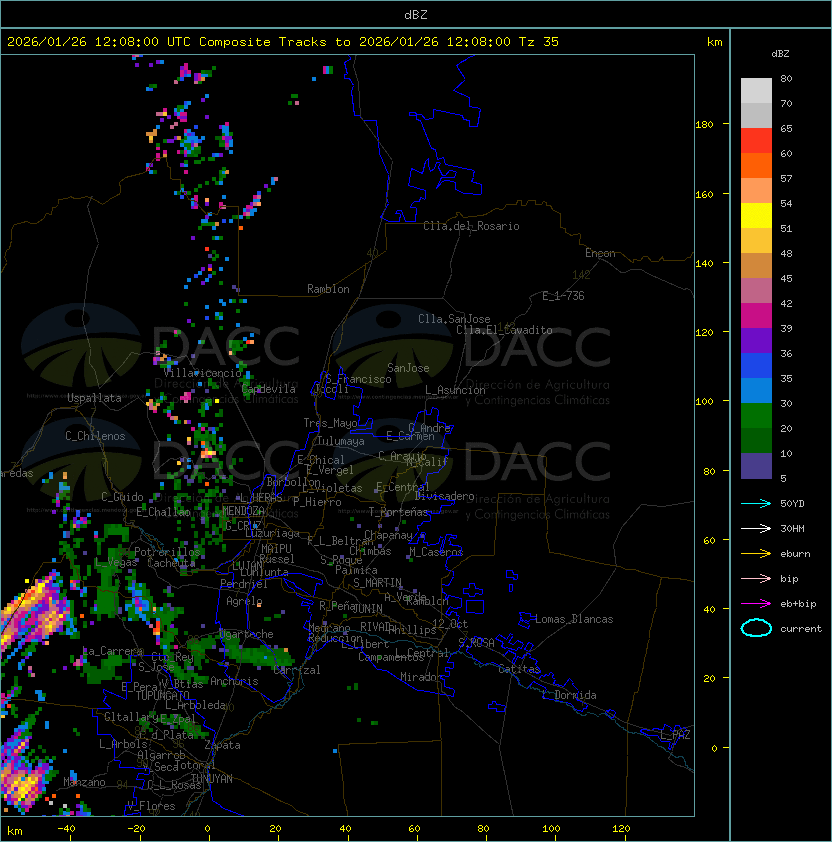Viewport: 832px width, 842px height.
Task: Pick the light gray 80 dBZ swatch
Action: (756, 90)
